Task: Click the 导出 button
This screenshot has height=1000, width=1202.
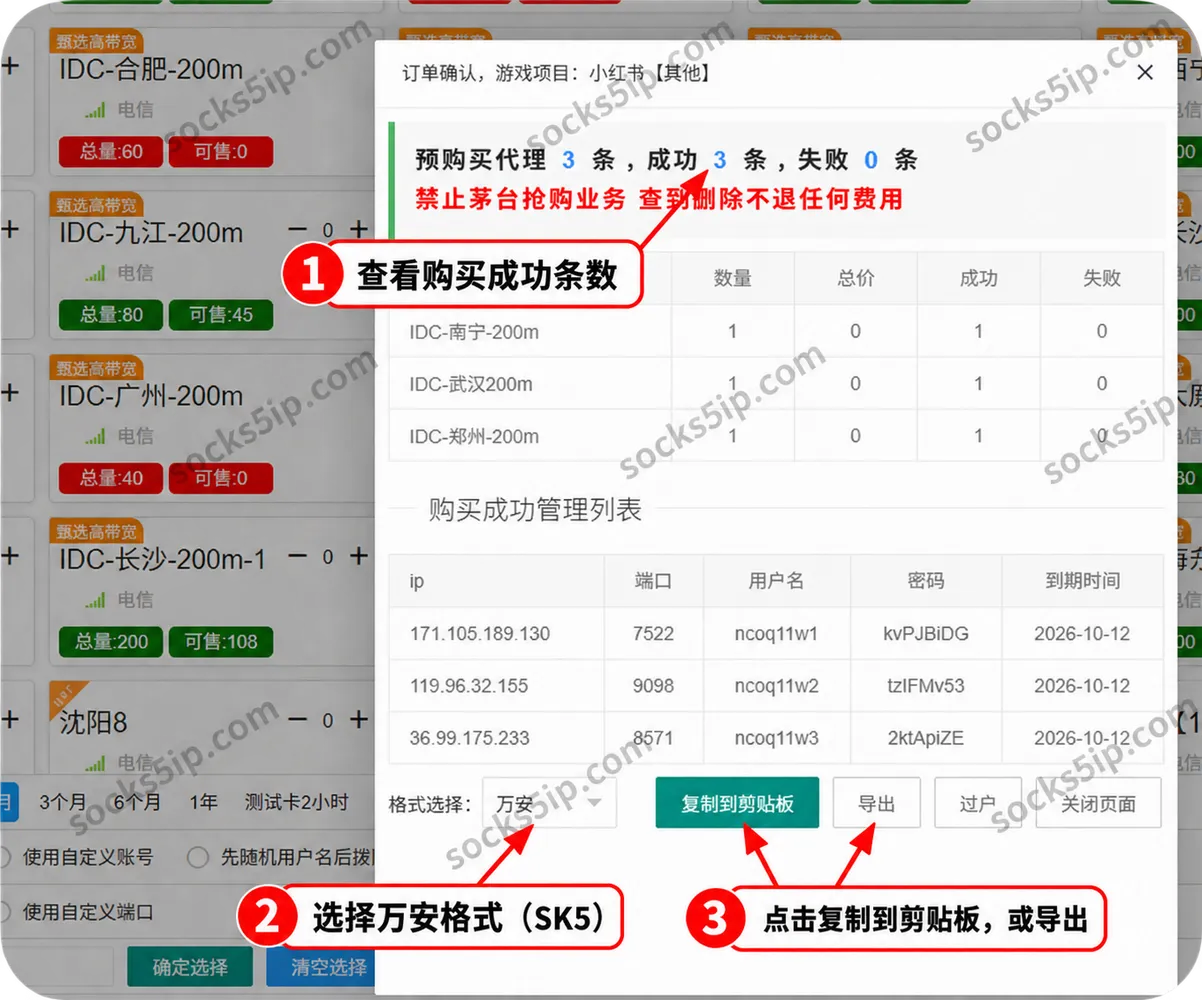Action: pos(876,803)
